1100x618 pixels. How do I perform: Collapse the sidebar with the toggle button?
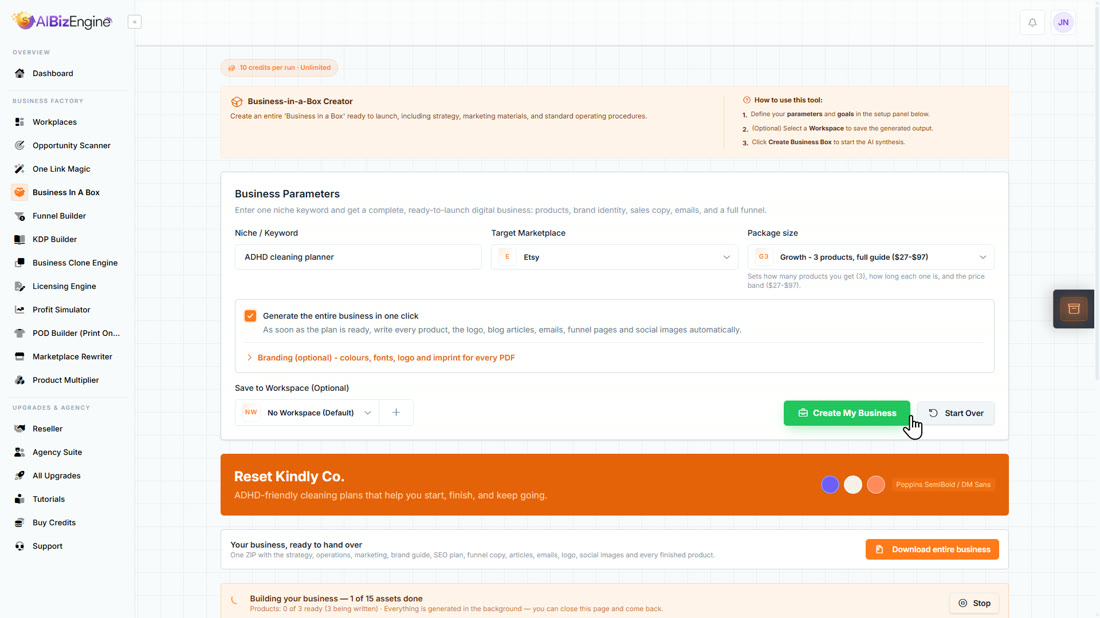click(x=135, y=22)
